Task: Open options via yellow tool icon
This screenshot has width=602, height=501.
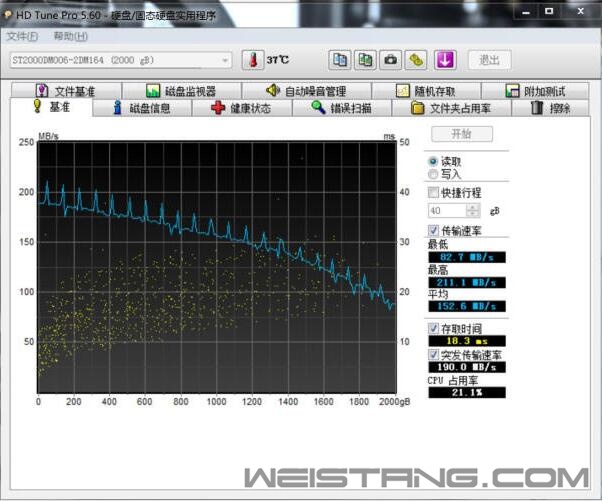Action: click(x=416, y=60)
